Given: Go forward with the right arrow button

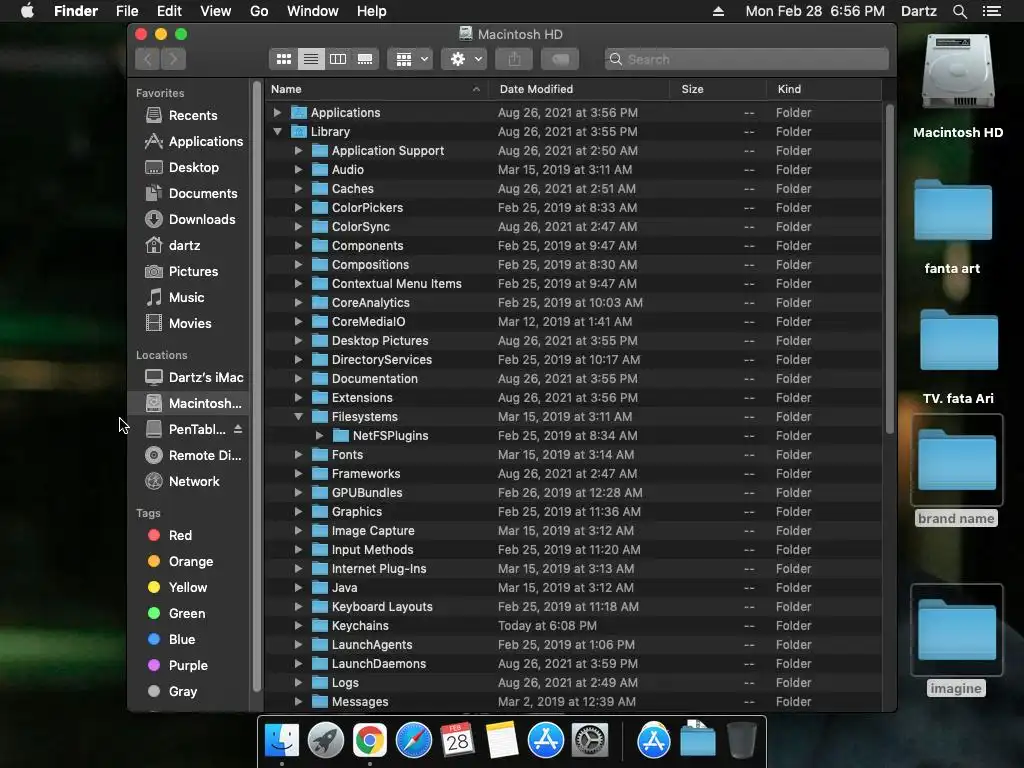Looking at the screenshot, I should tap(173, 59).
